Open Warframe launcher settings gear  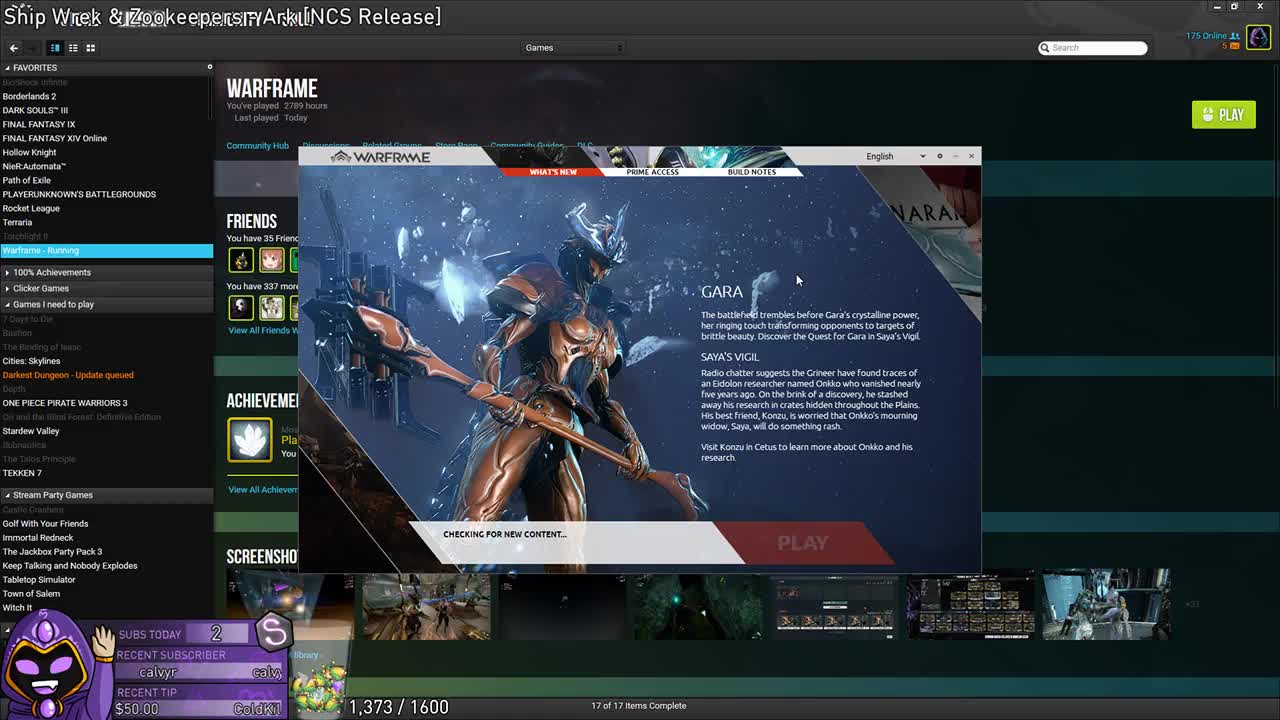click(939, 156)
